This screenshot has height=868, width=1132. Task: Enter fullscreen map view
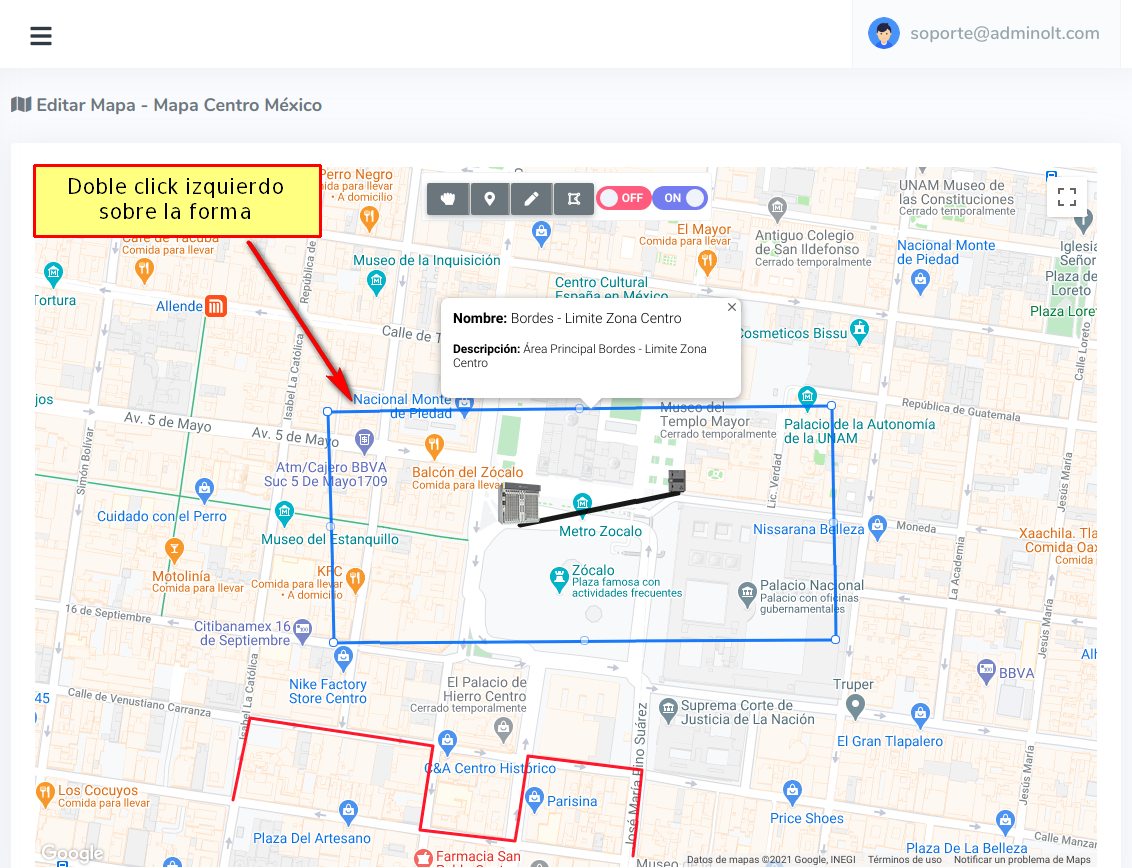point(1066,197)
